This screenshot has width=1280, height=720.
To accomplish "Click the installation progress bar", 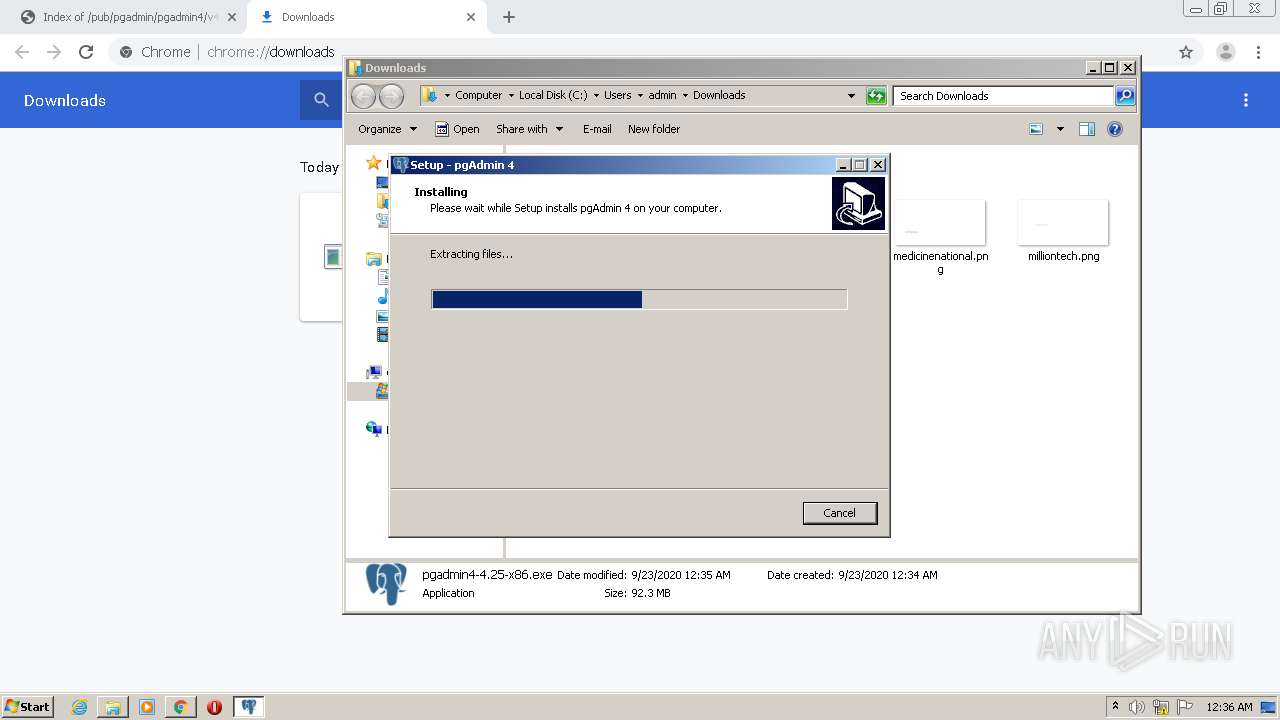I will 639,299.
